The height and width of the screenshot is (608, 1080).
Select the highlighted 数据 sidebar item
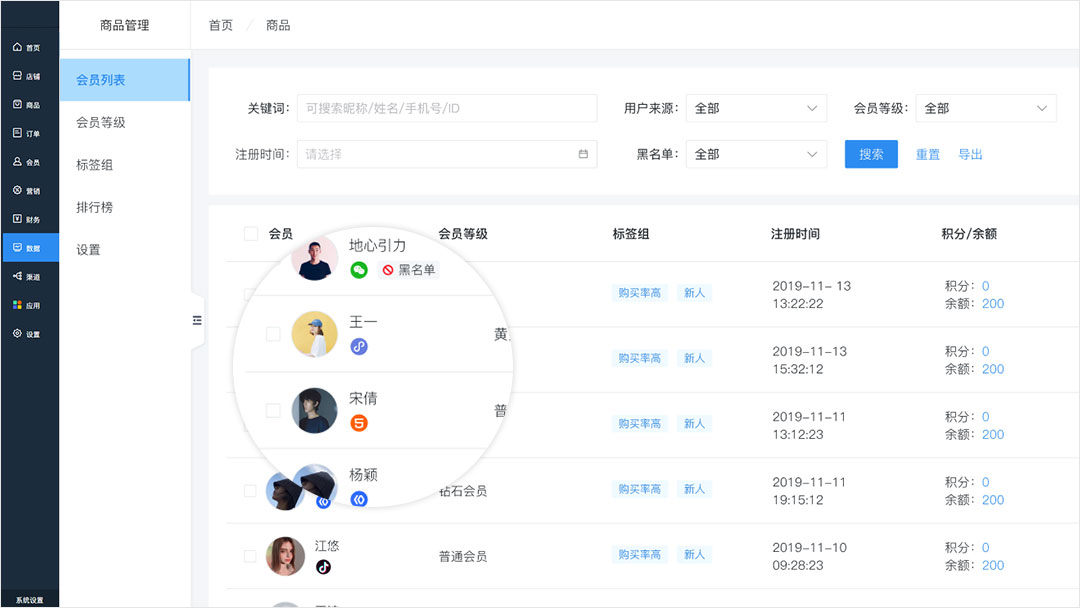[x=30, y=248]
